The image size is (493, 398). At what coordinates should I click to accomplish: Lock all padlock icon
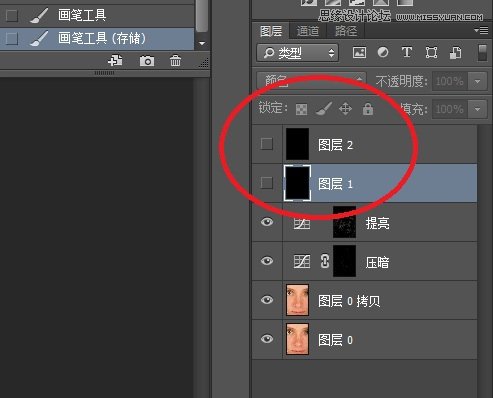coord(368,109)
